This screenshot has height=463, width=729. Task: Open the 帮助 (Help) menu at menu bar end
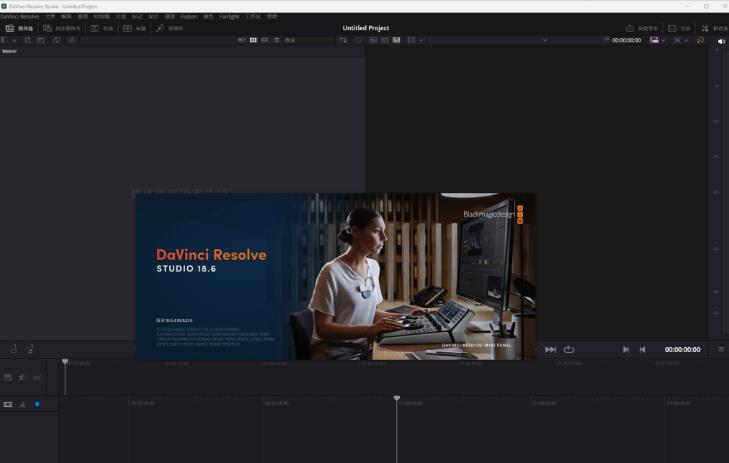pyautogui.click(x=272, y=16)
